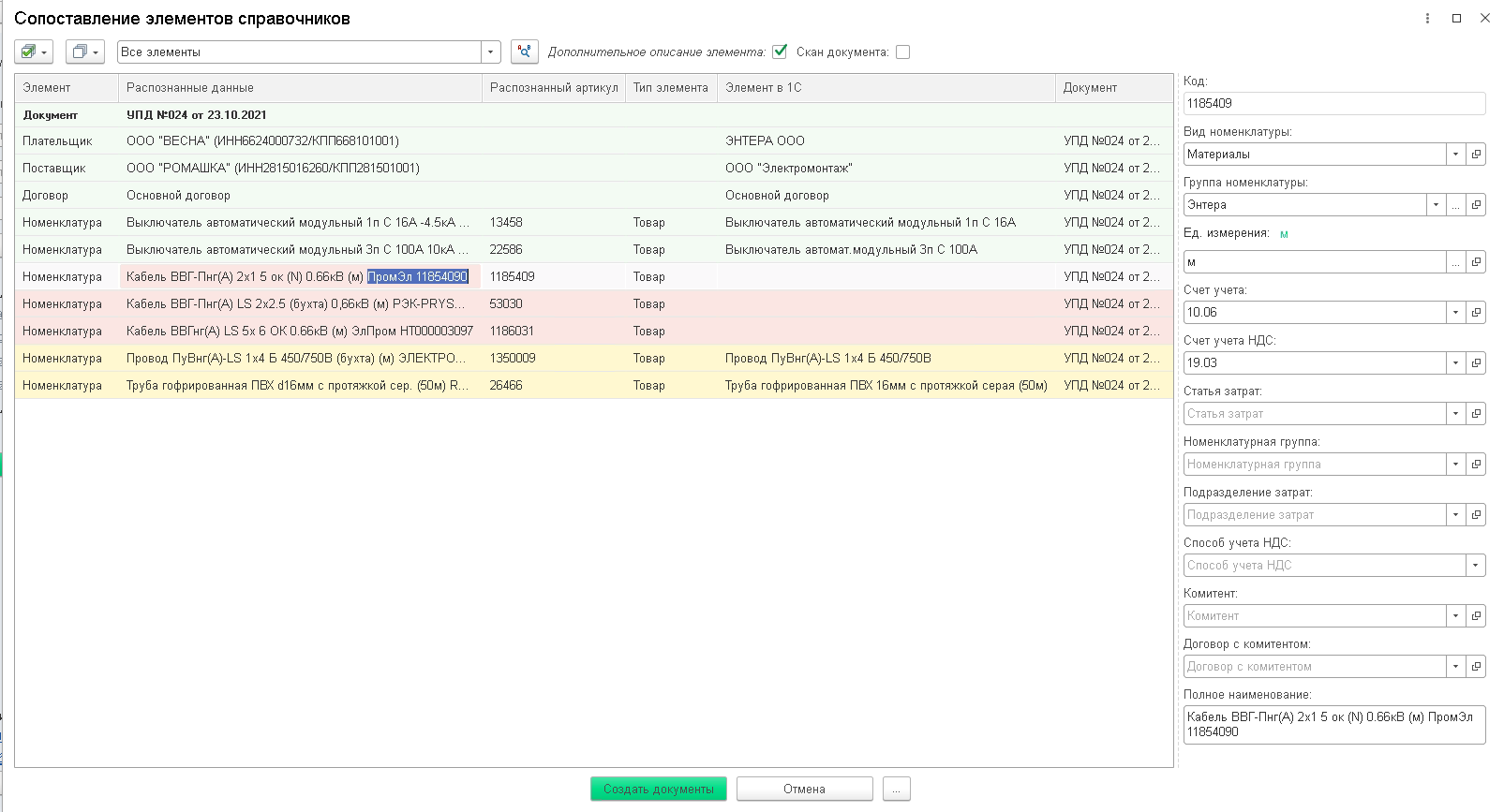Close the Сопоставление элементов справочников window
1504x812 pixels.
pos(1485,18)
